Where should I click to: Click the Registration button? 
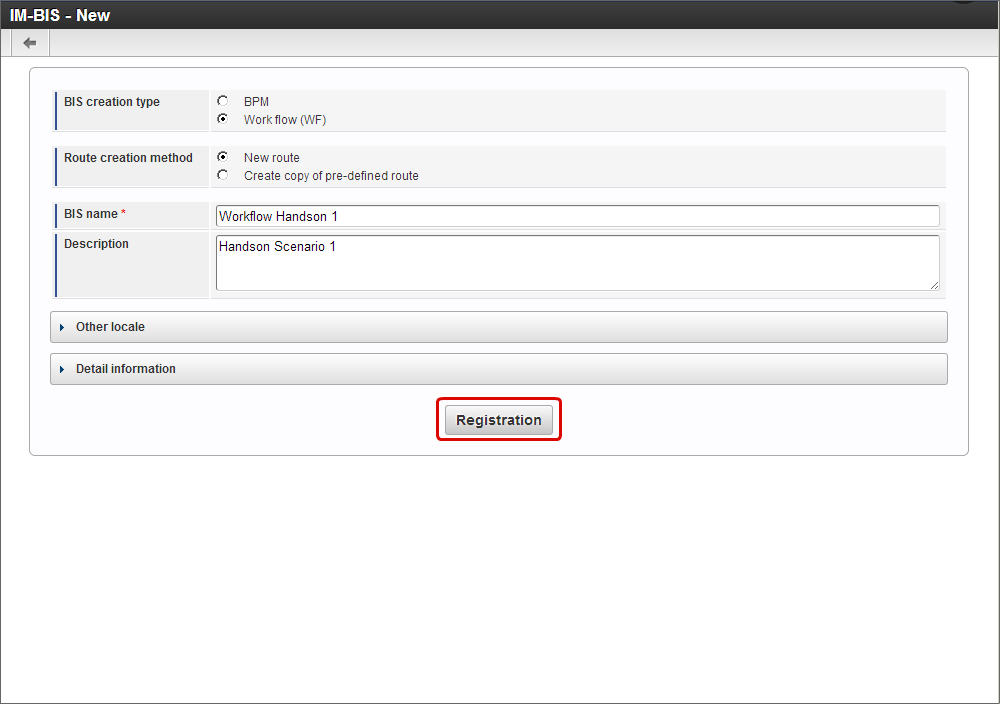[x=499, y=420]
